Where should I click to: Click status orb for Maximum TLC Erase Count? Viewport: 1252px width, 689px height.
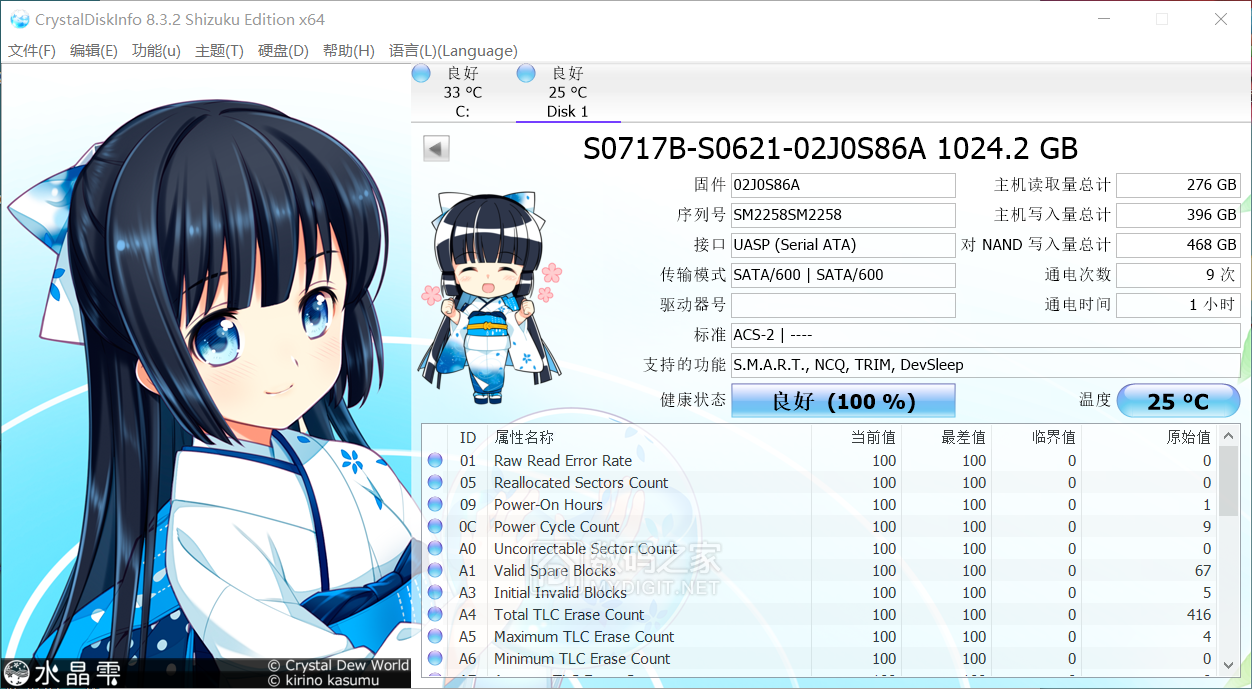[x=435, y=637]
